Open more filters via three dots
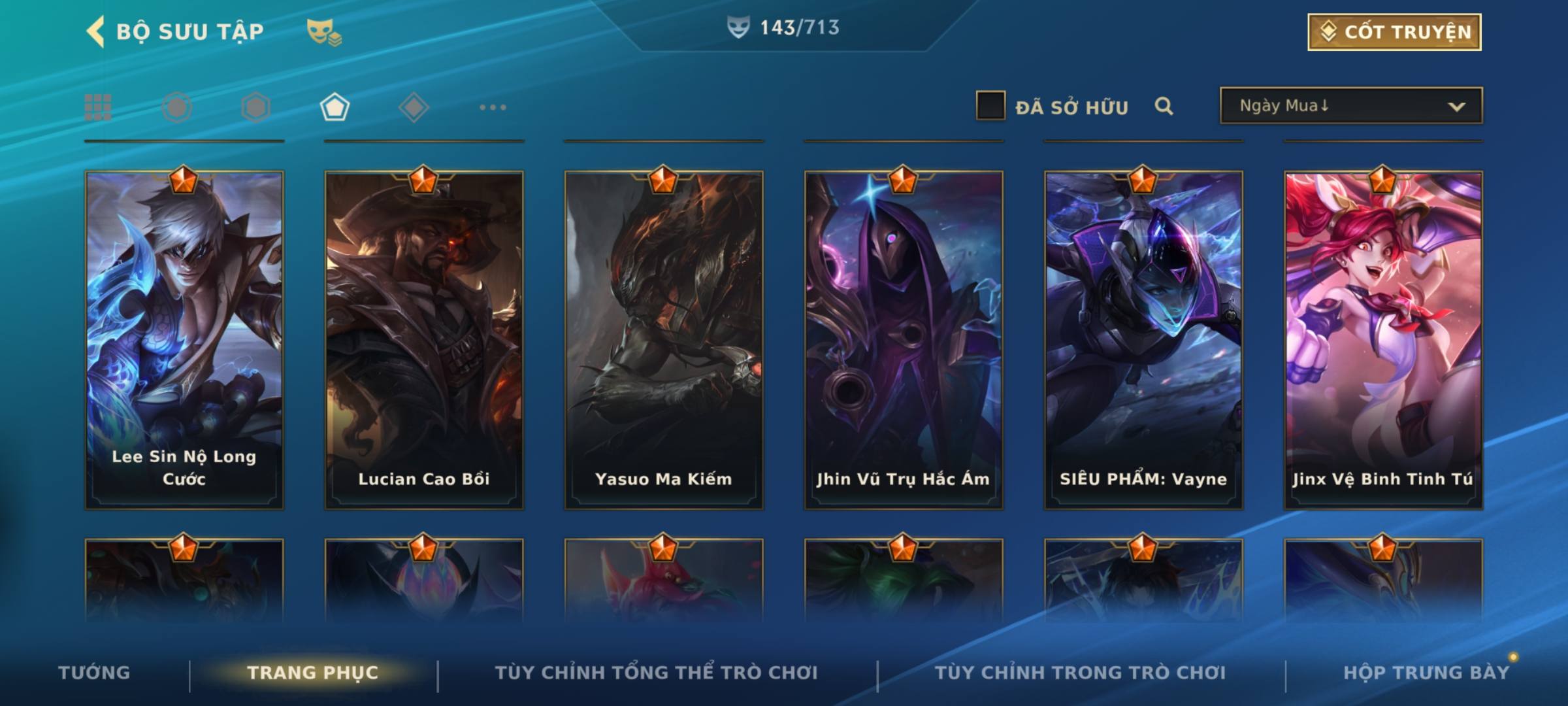Screen dimensions: 1568x706 click(x=493, y=107)
